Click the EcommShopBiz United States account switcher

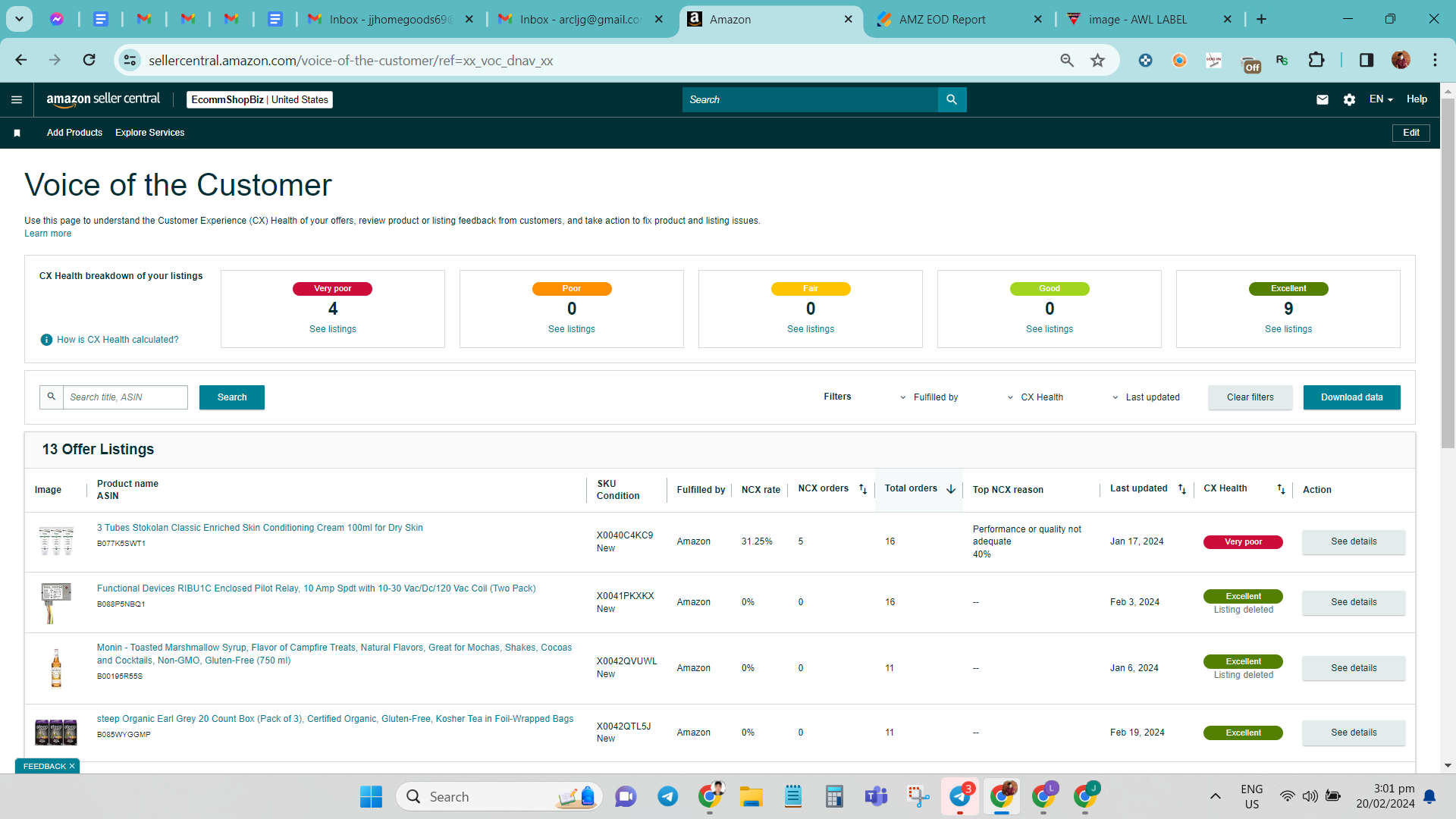[259, 99]
